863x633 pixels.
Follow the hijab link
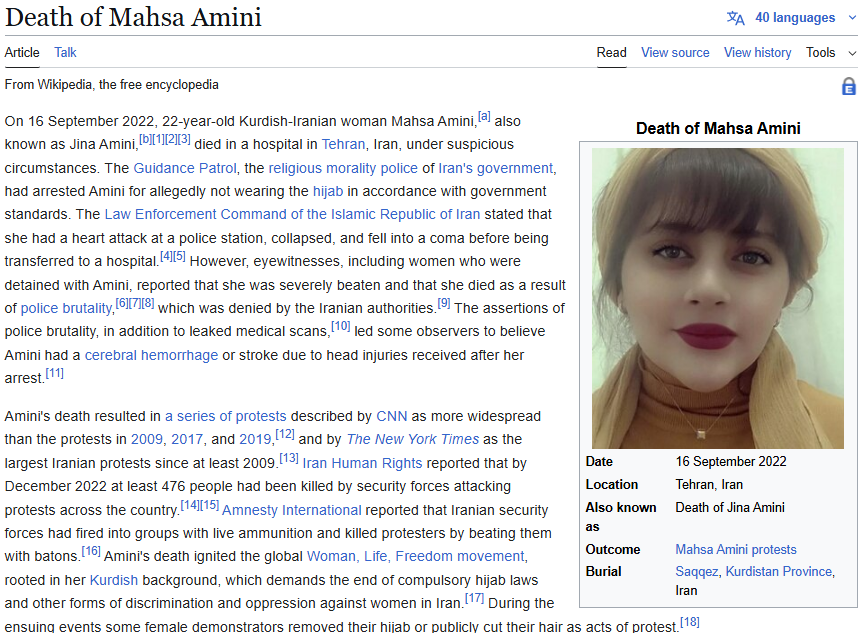(328, 191)
